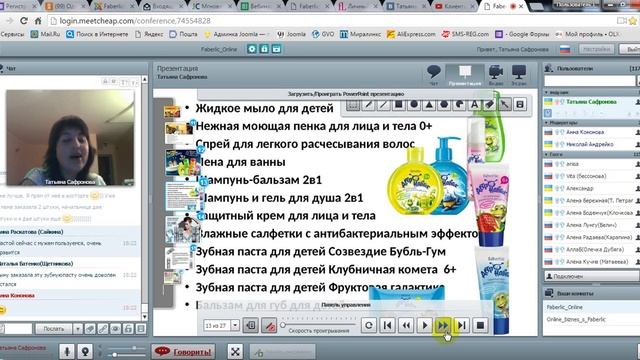Click the first header settings icon
The height and width of the screenshot is (360, 640).
(252, 49)
